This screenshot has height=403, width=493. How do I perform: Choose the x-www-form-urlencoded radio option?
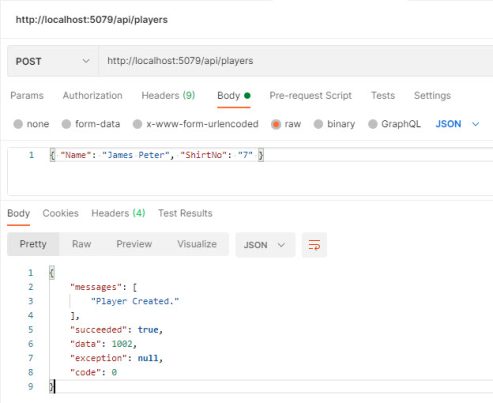137,124
